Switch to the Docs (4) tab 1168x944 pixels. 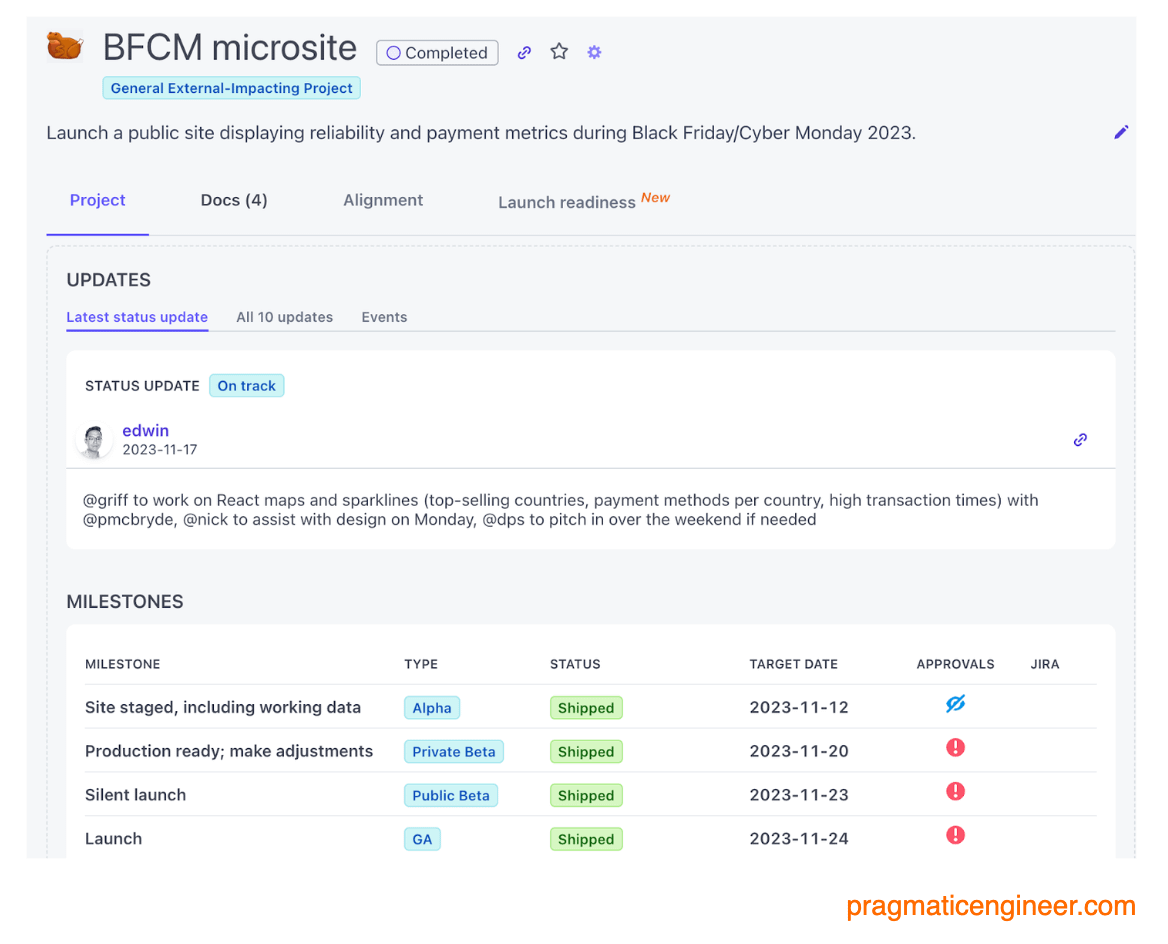(234, 200)
